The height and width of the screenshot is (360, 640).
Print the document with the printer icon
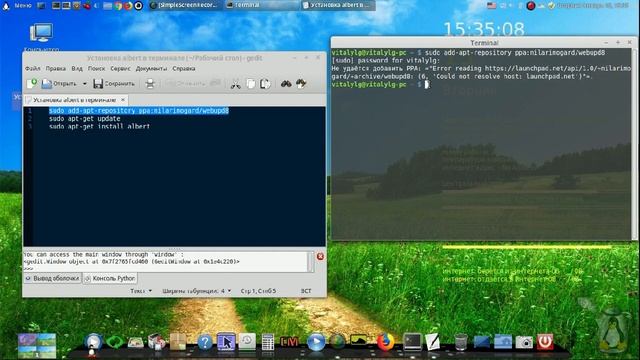tap(150, 84)
